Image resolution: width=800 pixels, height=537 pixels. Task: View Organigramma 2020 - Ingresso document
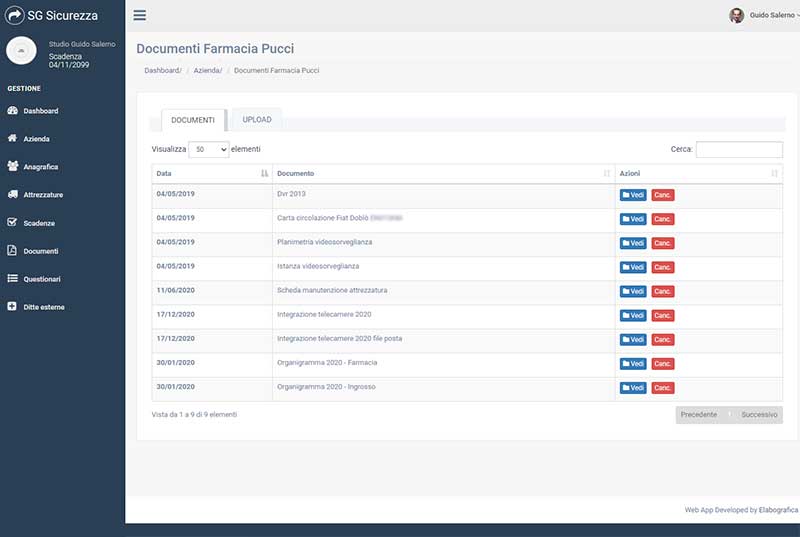tap(633, 388)
